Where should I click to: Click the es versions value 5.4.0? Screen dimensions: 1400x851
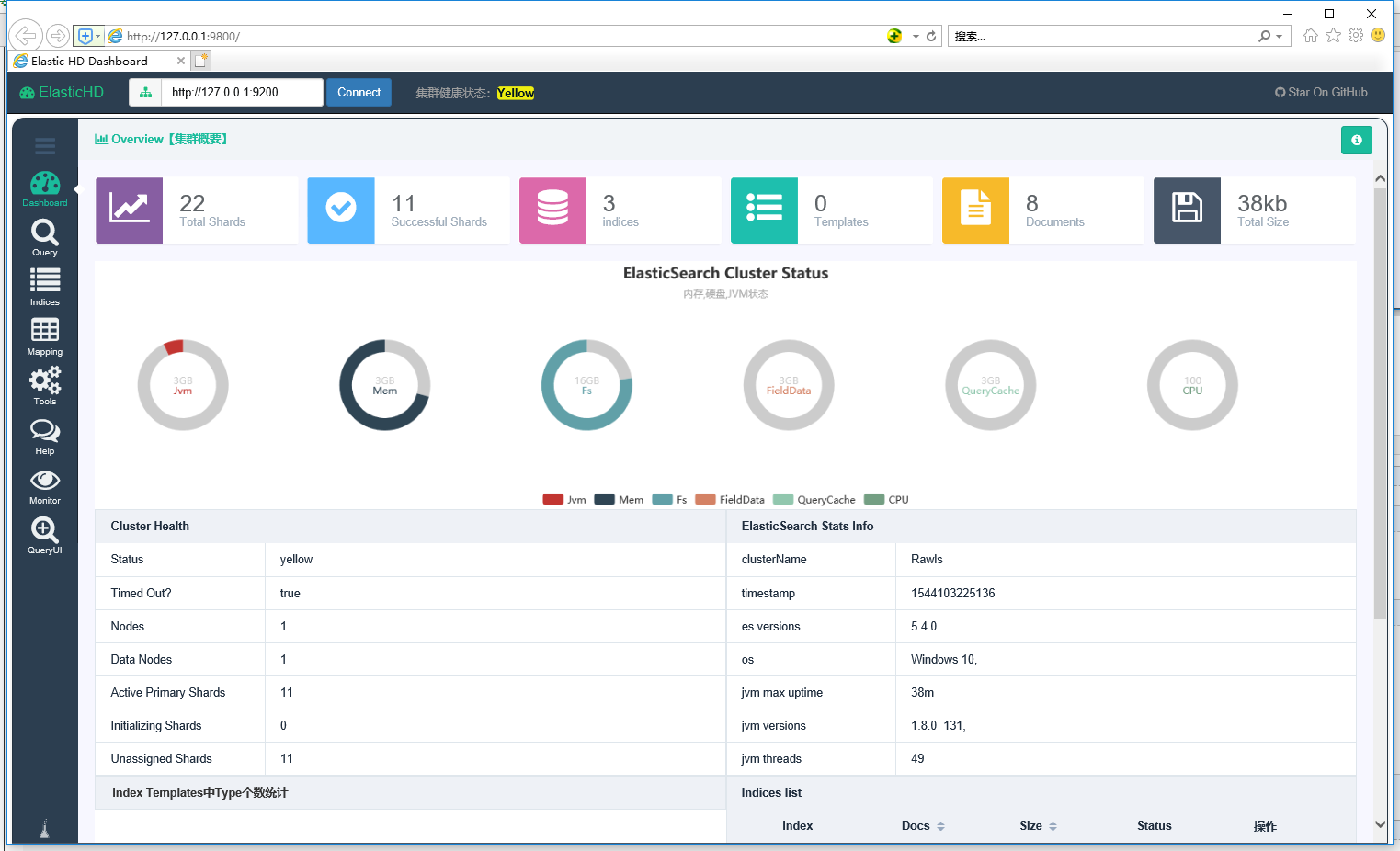[924, 626]
